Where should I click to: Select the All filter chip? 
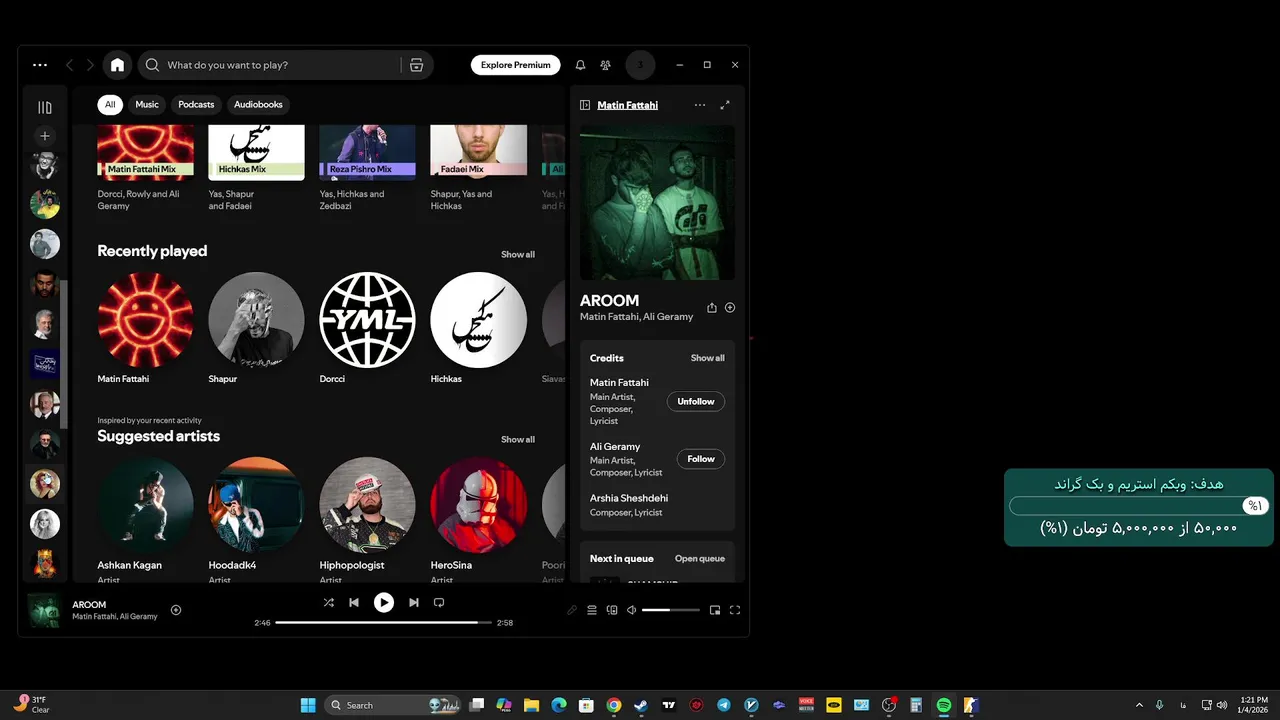click(x=110, y=105)
